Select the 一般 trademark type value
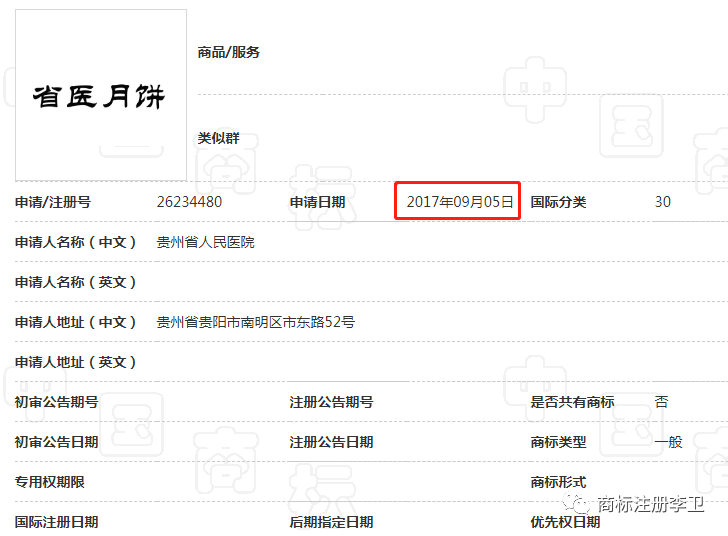 click(669, 442)
